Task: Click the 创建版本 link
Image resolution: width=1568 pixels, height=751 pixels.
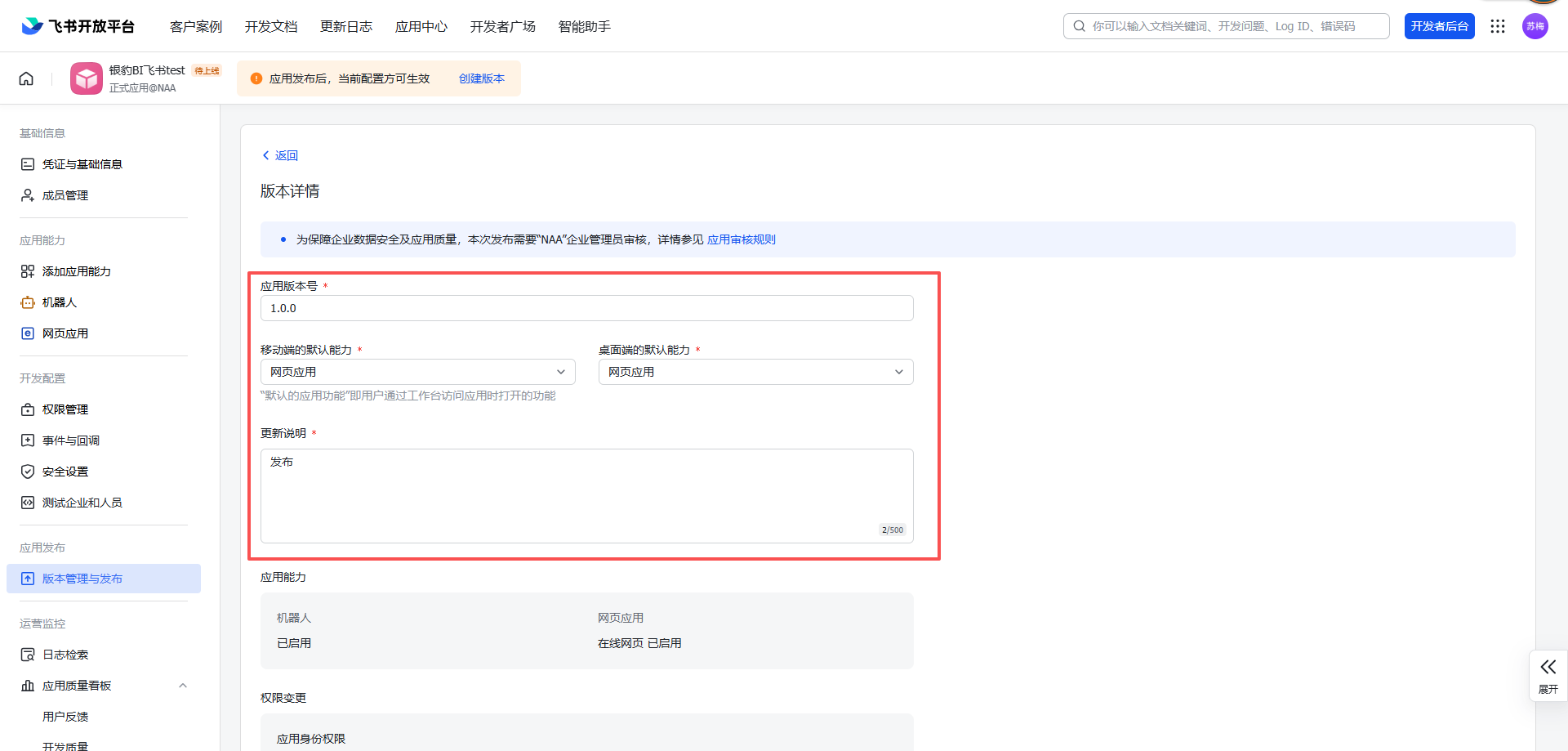Action: [481, 78]
